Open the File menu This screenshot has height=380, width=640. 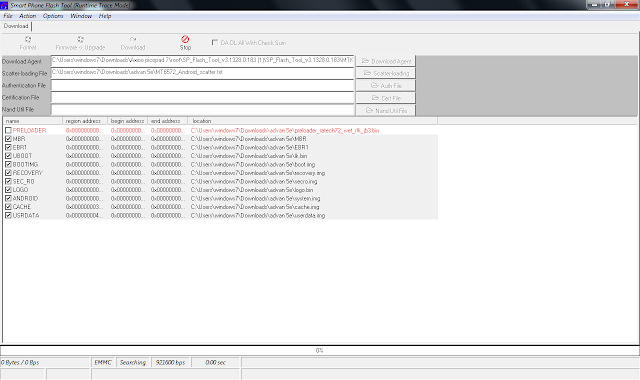8,16
